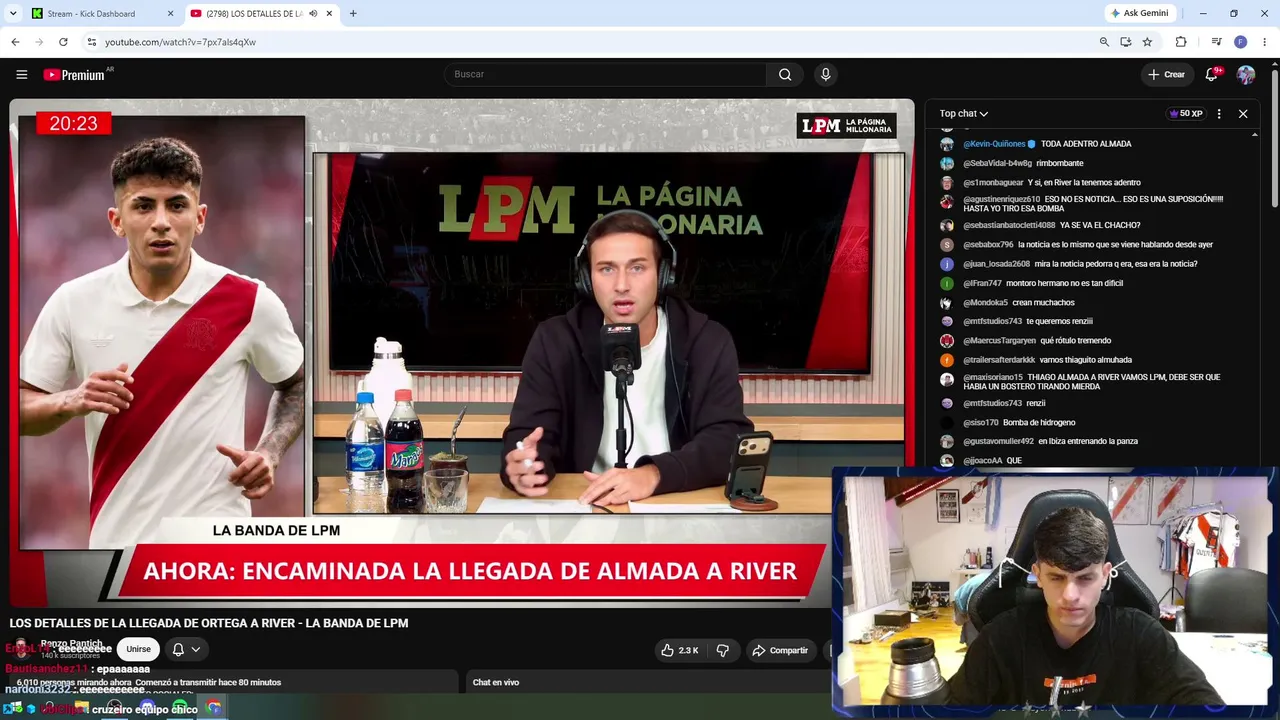Image resolution: width=1280 pixels, height=720 pixels.
Task: Select chat message 'qué rótulo tremendo'
Action: [1075, 341]
